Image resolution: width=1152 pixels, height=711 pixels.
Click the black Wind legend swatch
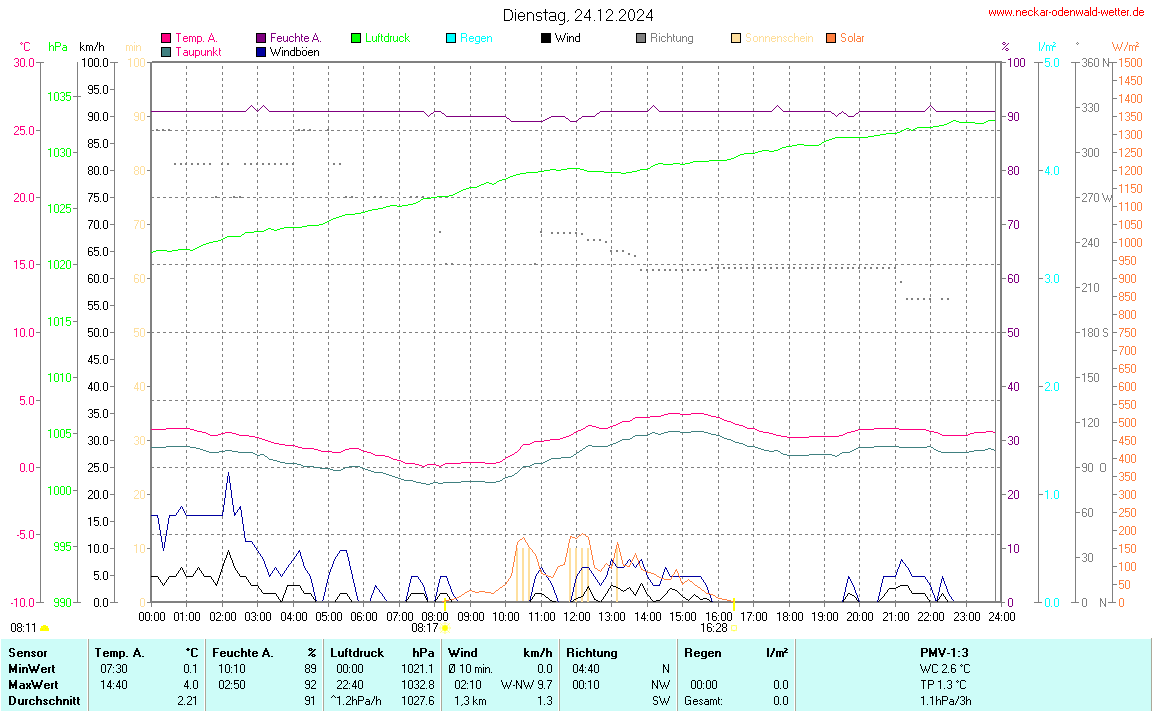tap(546, 38)
